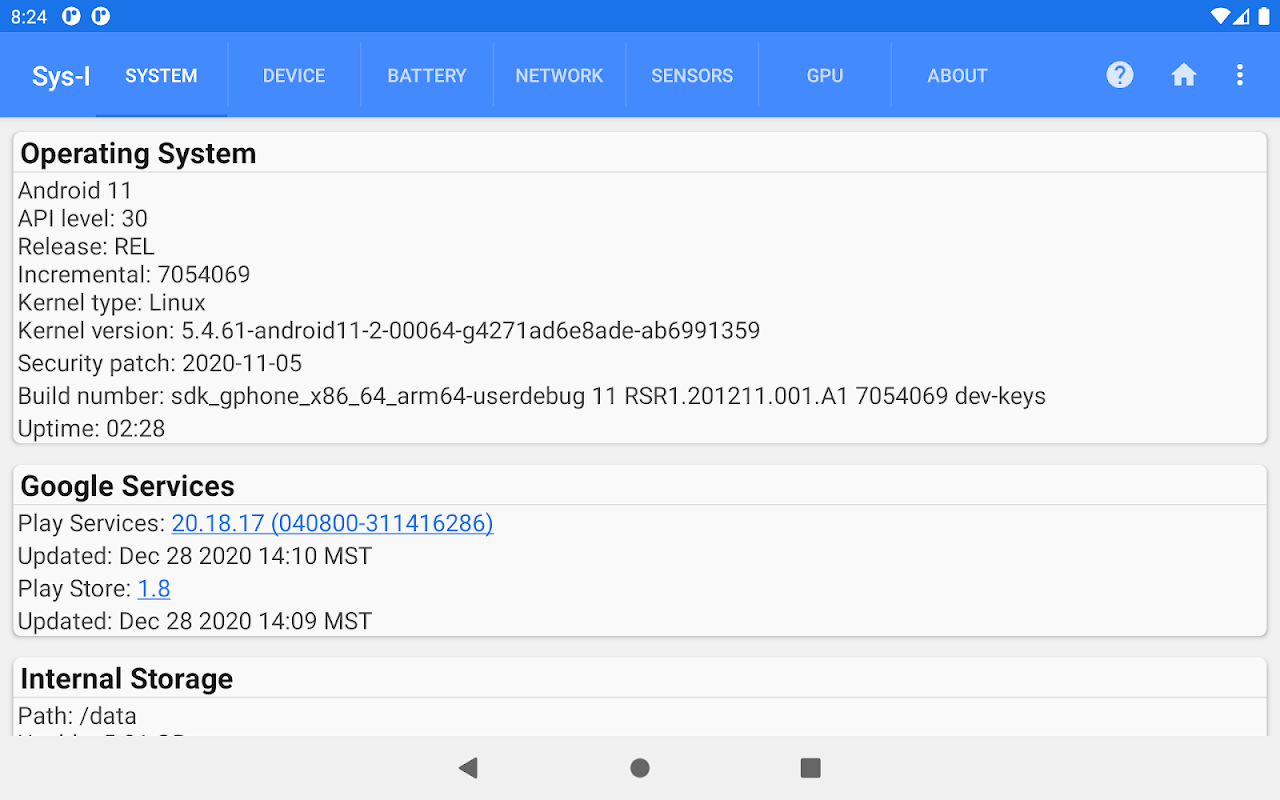The image size is (1280, 800).
Task: Tap the battery icon in the status bar
Action: (1262, 16)
